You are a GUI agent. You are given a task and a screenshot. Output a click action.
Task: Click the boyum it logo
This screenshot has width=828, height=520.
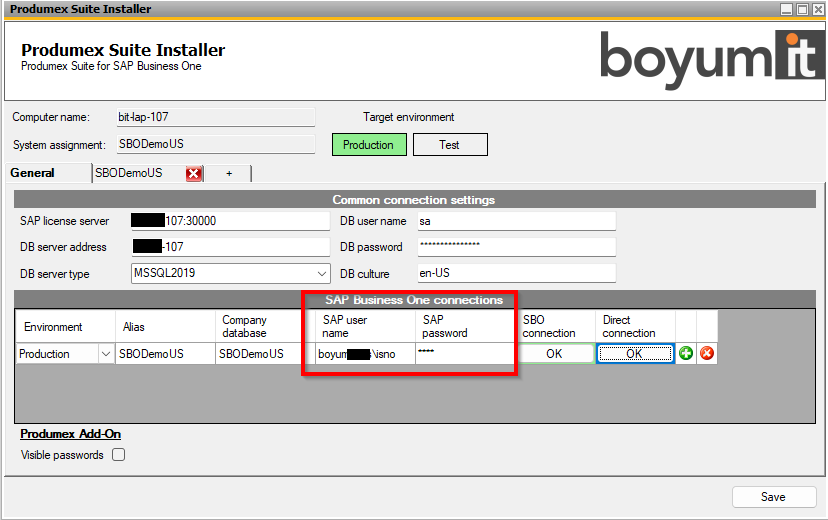712,59
